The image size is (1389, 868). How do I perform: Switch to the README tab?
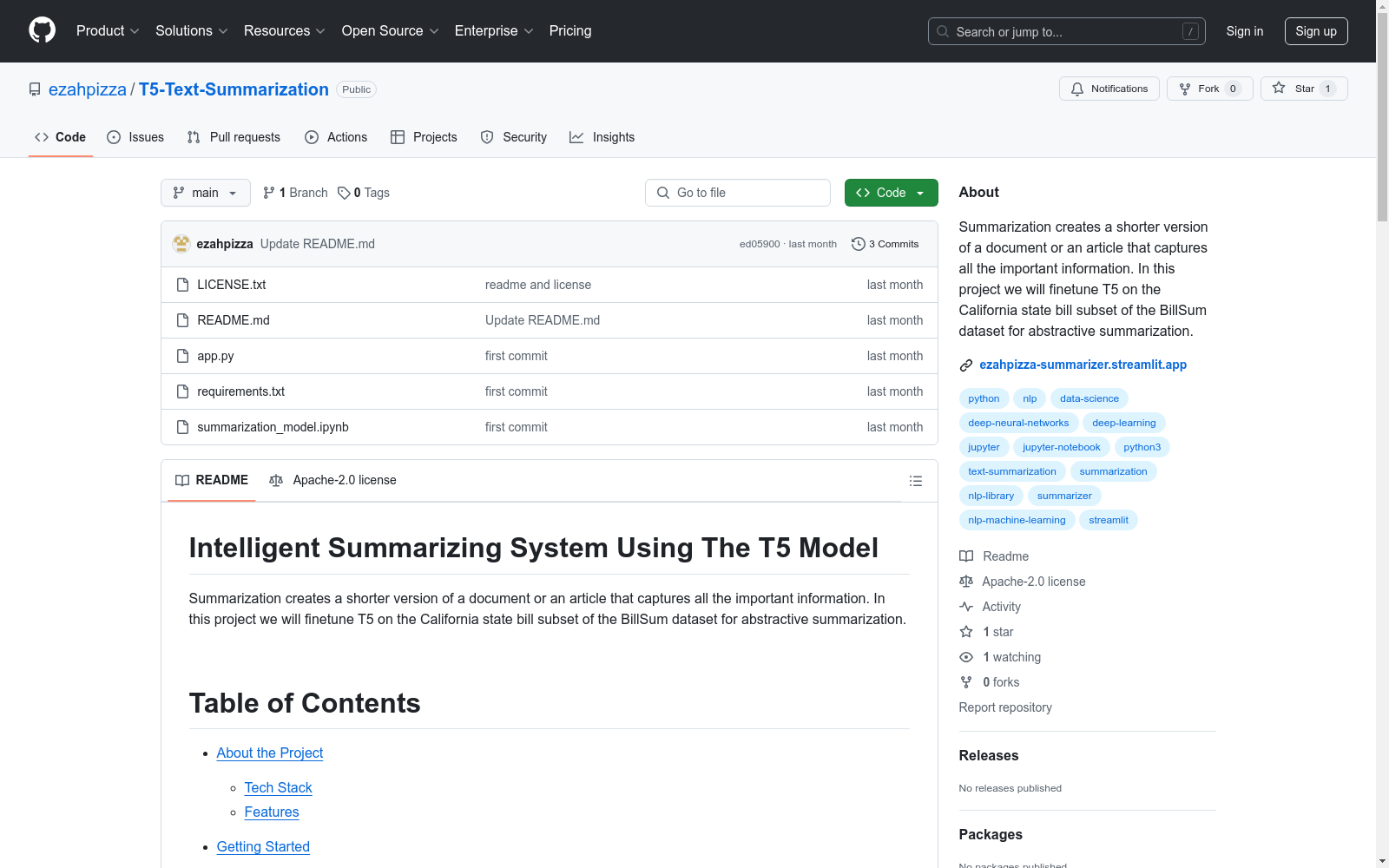(x=212, y=480)
